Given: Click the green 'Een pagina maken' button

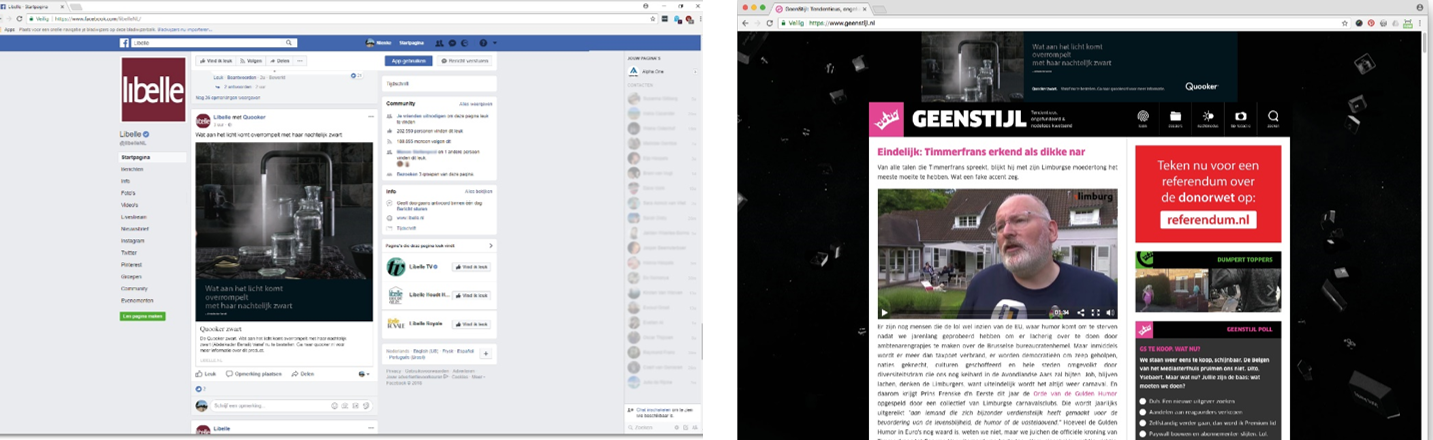Looking at the screenshot, I should 142,316.
